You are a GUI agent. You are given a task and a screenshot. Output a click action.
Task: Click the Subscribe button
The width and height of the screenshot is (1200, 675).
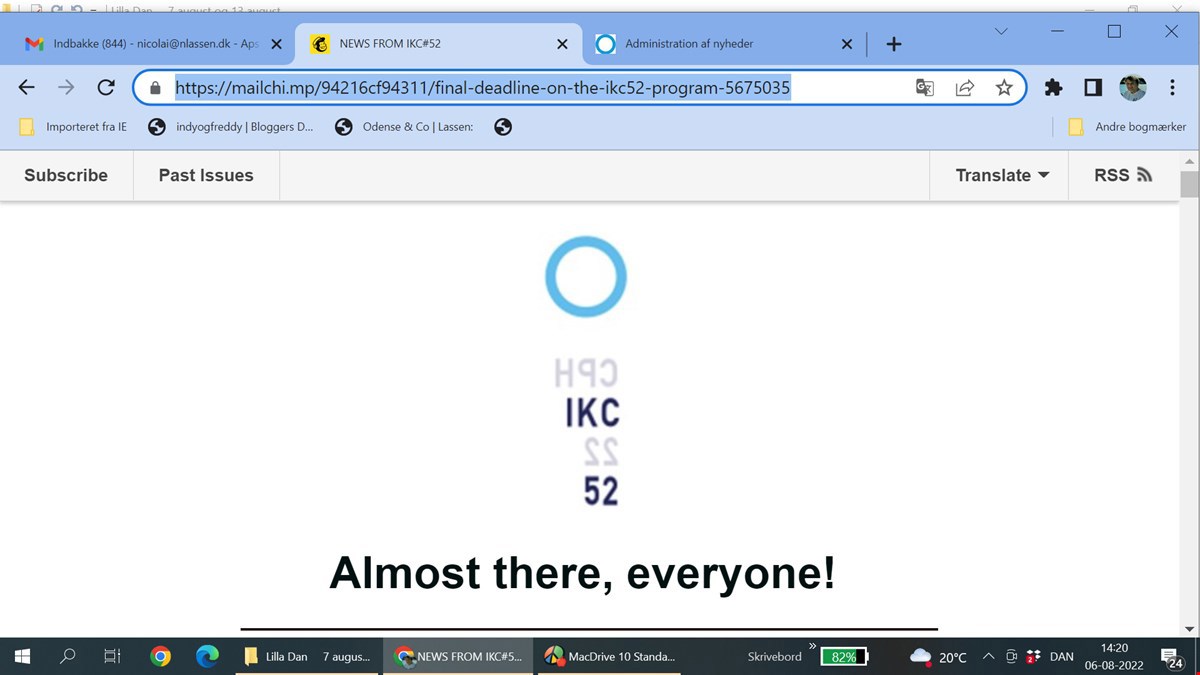coord(66,175)
